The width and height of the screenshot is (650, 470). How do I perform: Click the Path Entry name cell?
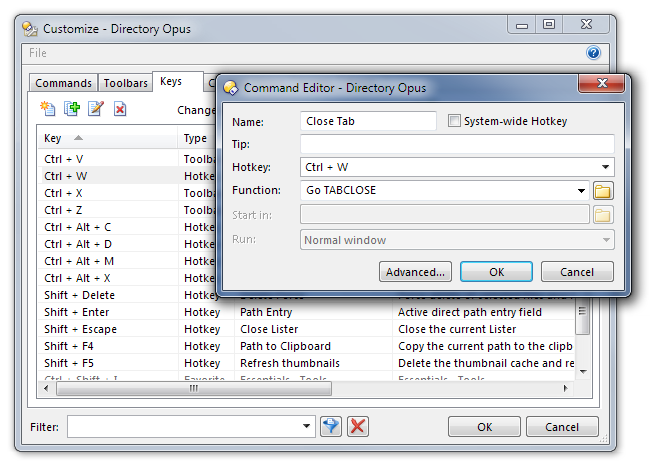(266, 312)
